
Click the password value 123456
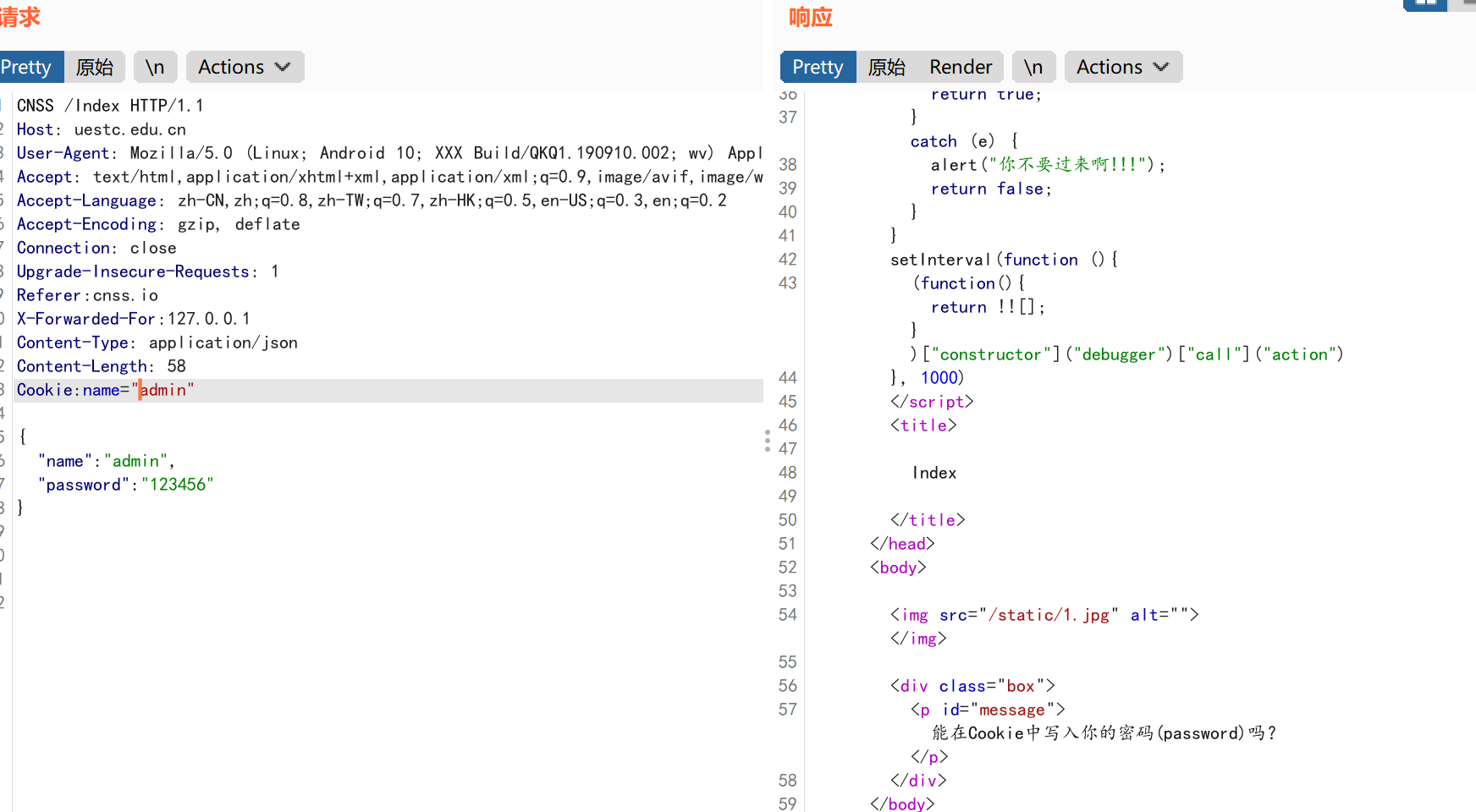(x=178, y=485)
